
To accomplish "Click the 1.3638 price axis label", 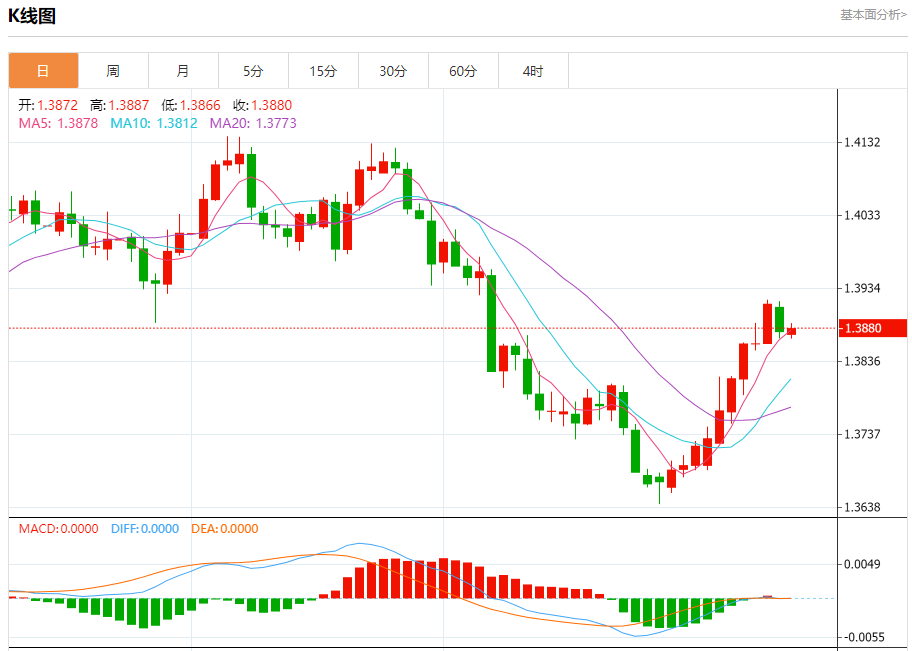I will pyautogui.click(x=861, y=507).
